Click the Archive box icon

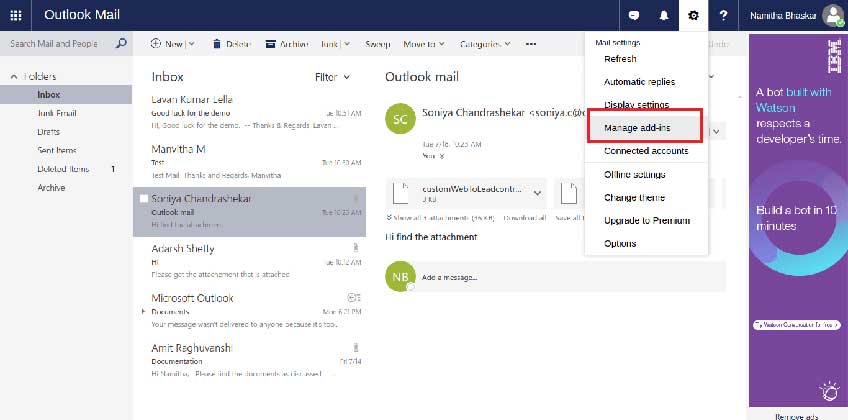point(270,44)
